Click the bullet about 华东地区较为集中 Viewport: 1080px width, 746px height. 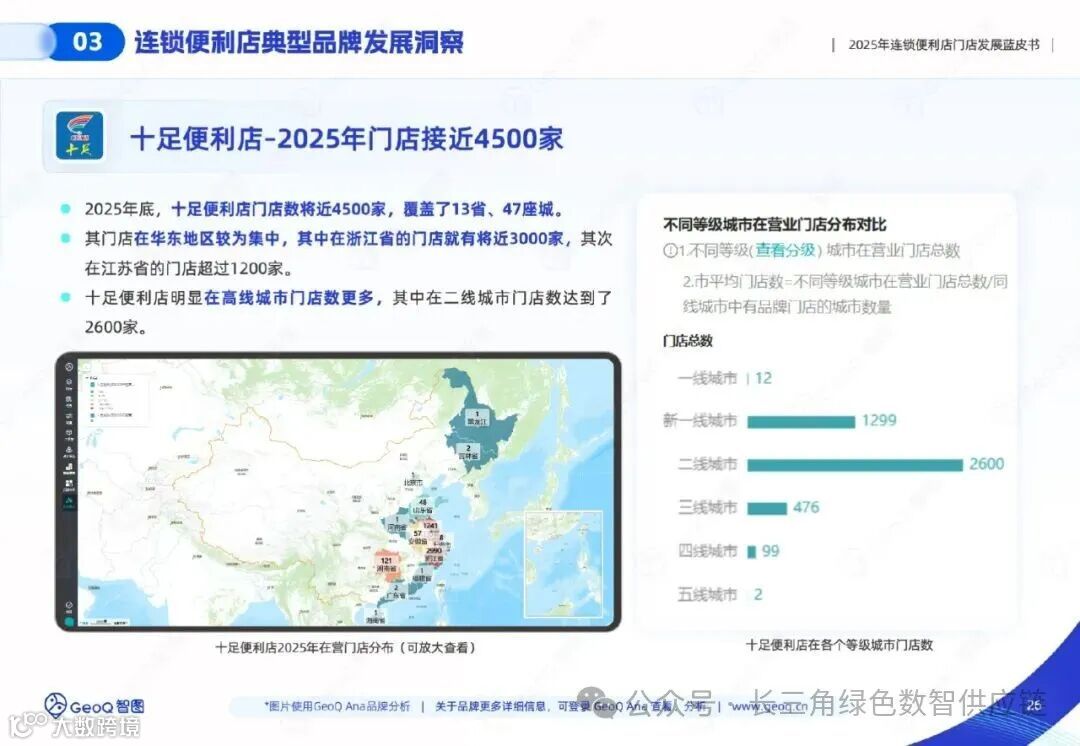pos(349,253)
